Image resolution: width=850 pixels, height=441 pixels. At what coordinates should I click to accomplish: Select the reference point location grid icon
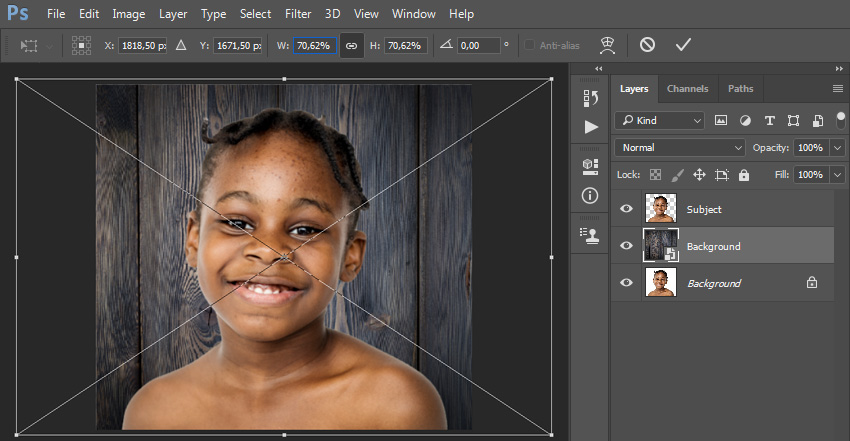81,46
